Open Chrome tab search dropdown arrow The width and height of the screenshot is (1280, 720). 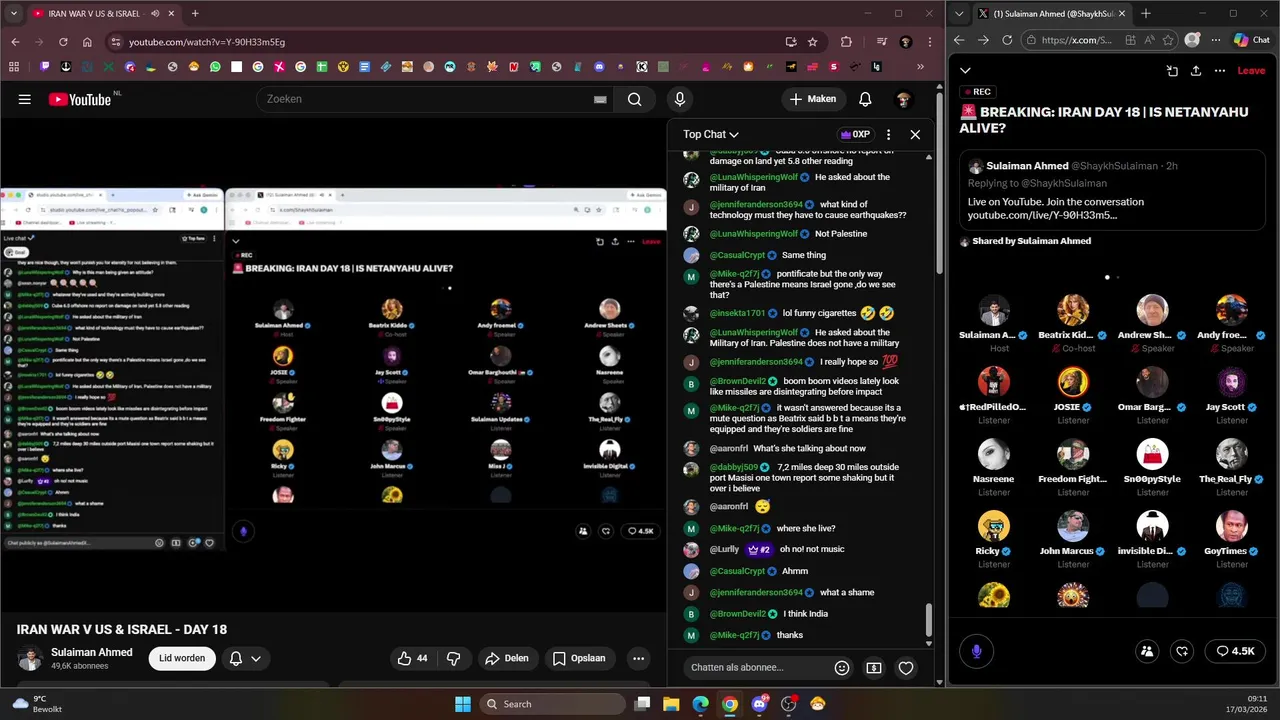tap(15, 14)
